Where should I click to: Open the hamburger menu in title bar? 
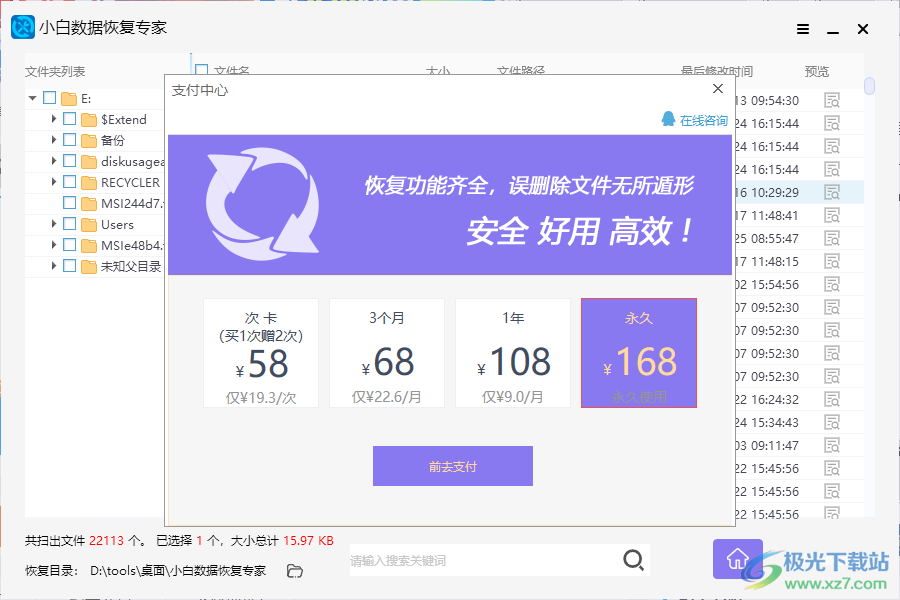tap(802, 29)
